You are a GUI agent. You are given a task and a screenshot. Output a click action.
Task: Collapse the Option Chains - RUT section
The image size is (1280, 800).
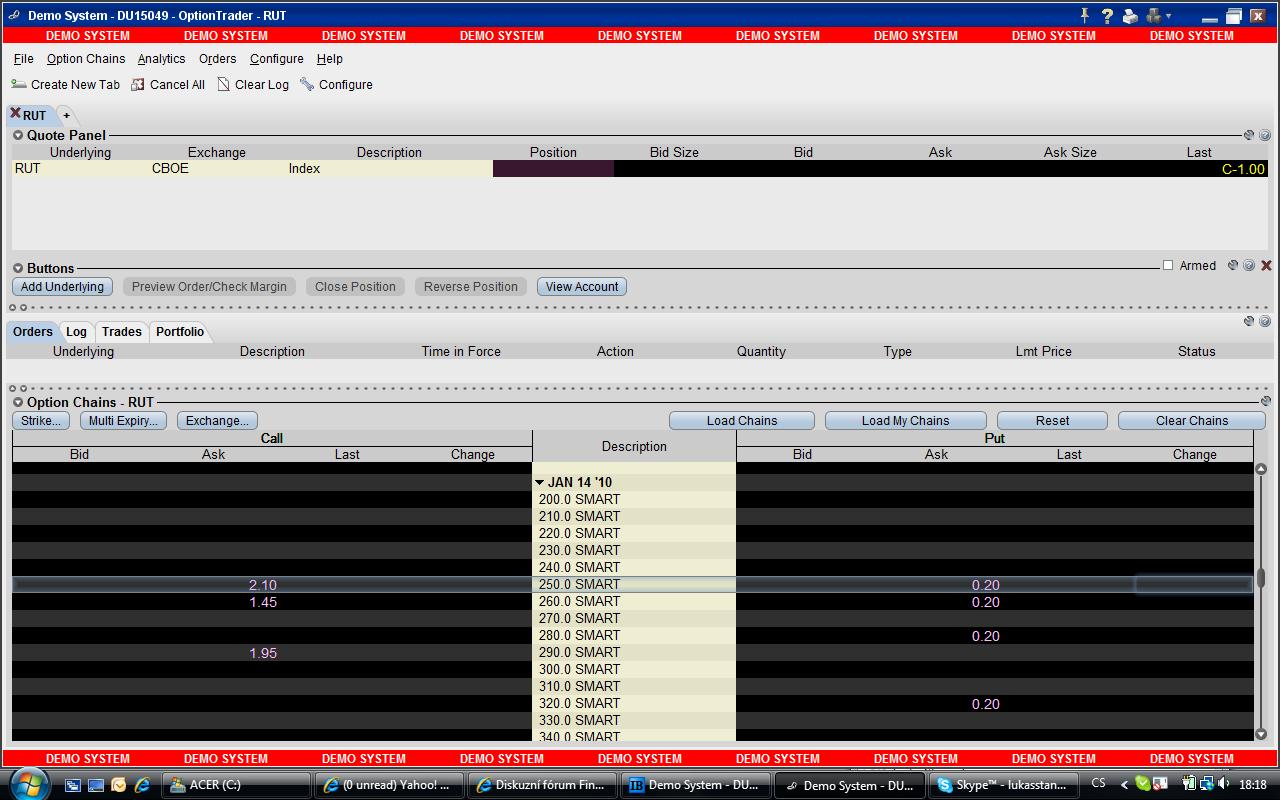[x=18, y=402]
